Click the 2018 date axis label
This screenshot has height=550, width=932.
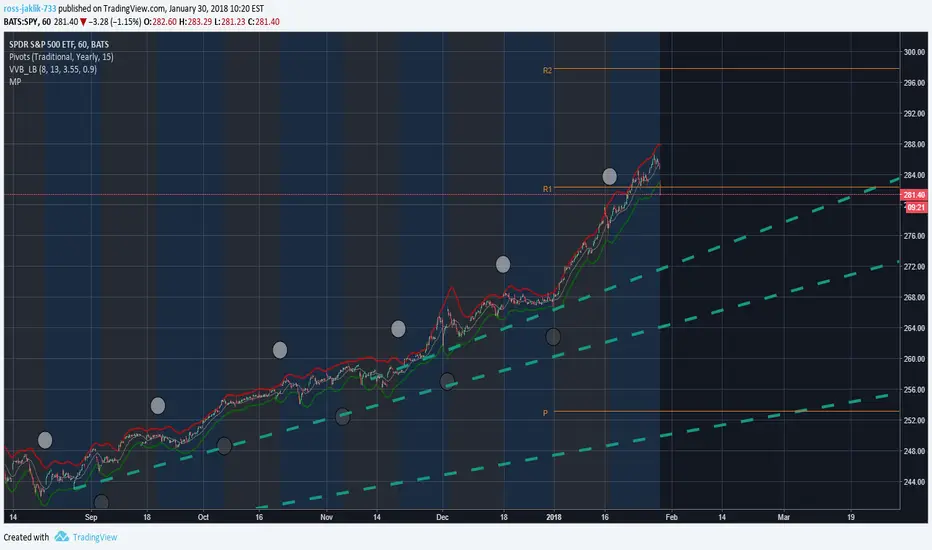coord(554,517)
